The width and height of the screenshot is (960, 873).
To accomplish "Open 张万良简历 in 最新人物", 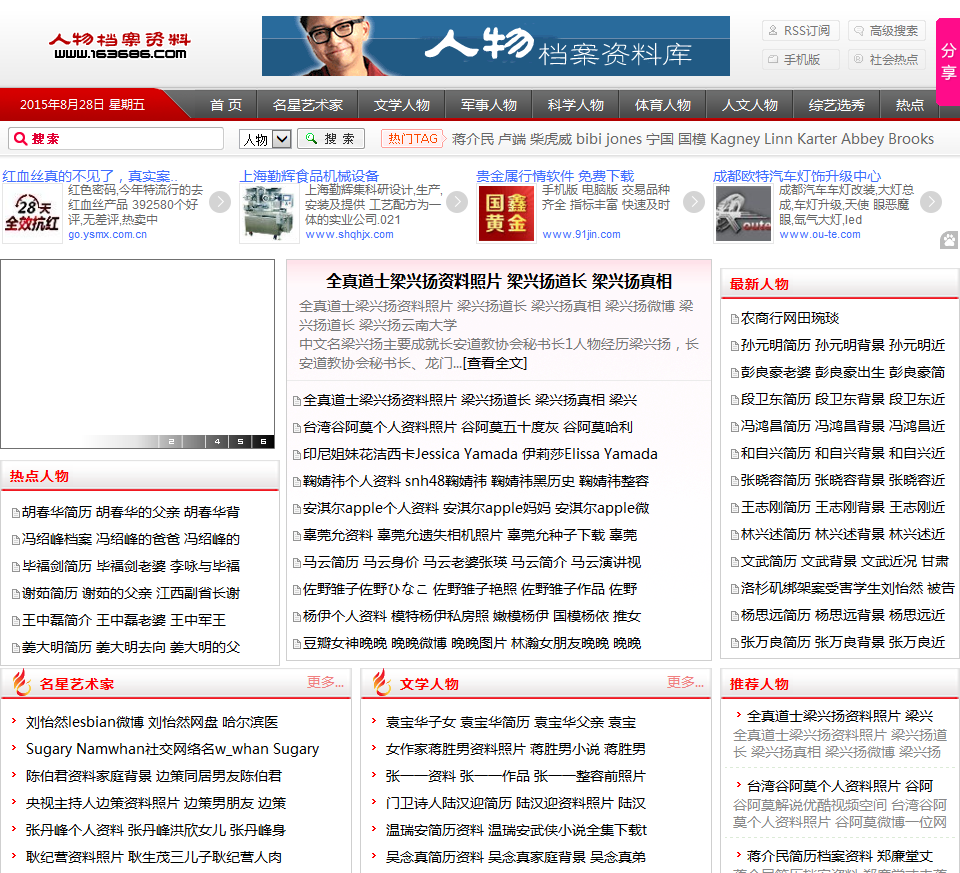I will point(843,642).
